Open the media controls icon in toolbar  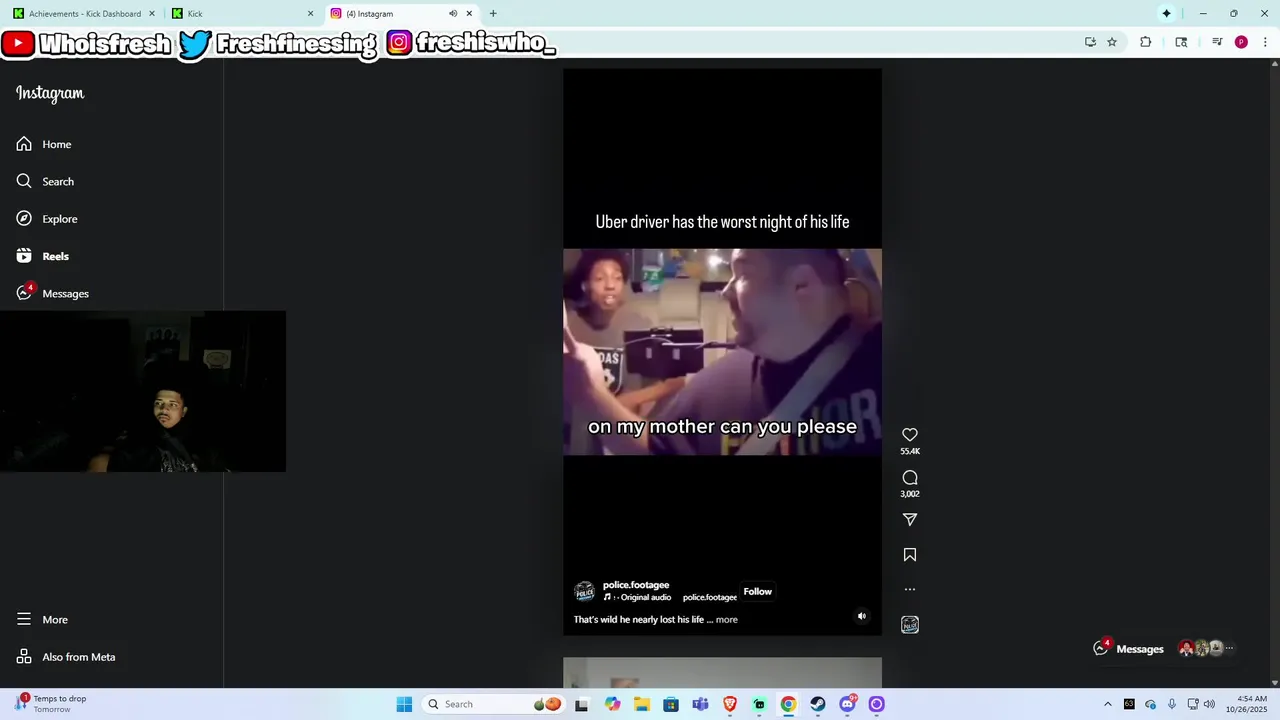click(1217, 42)
